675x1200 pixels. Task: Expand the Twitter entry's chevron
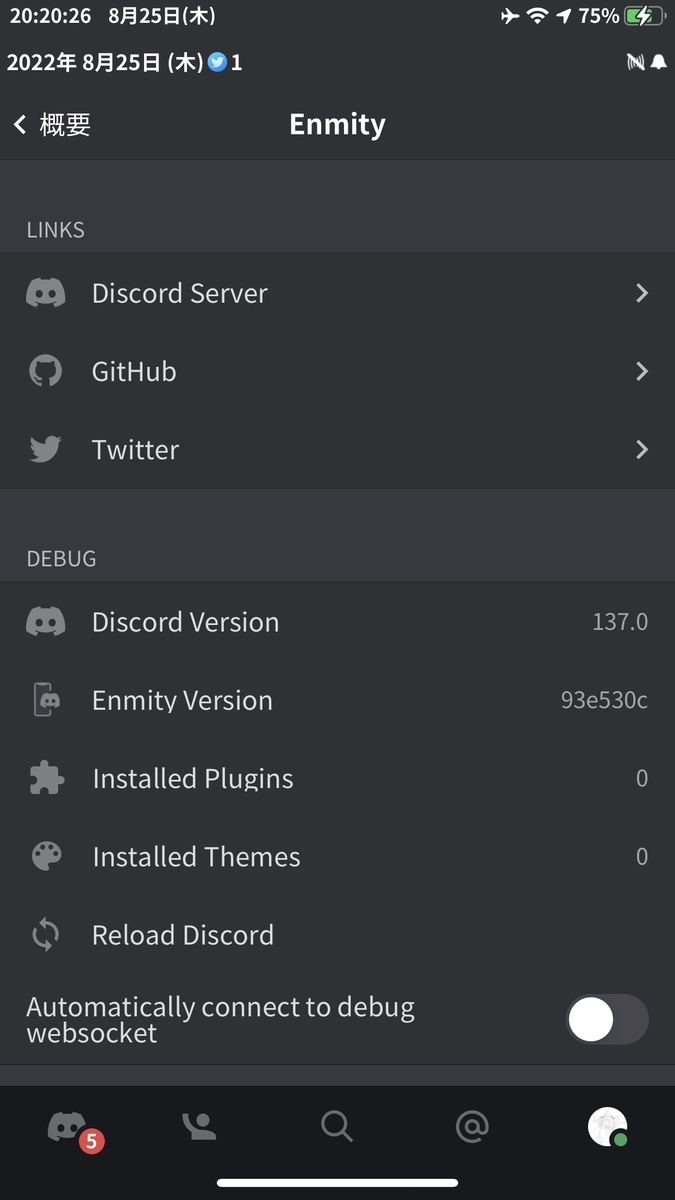pyautogui.click(x=642, y=449)
